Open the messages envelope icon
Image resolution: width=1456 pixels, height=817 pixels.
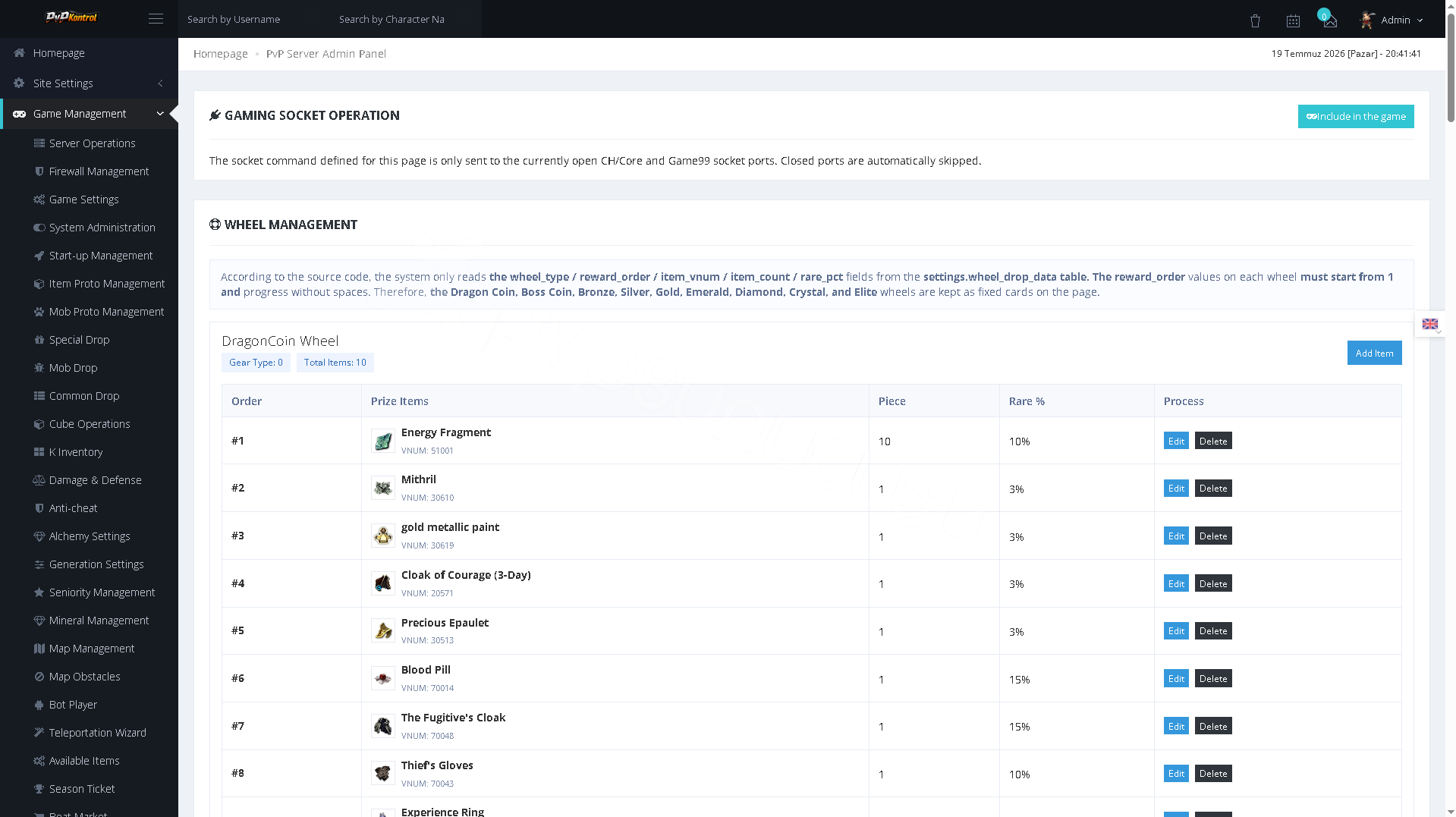pos(1330,20)
